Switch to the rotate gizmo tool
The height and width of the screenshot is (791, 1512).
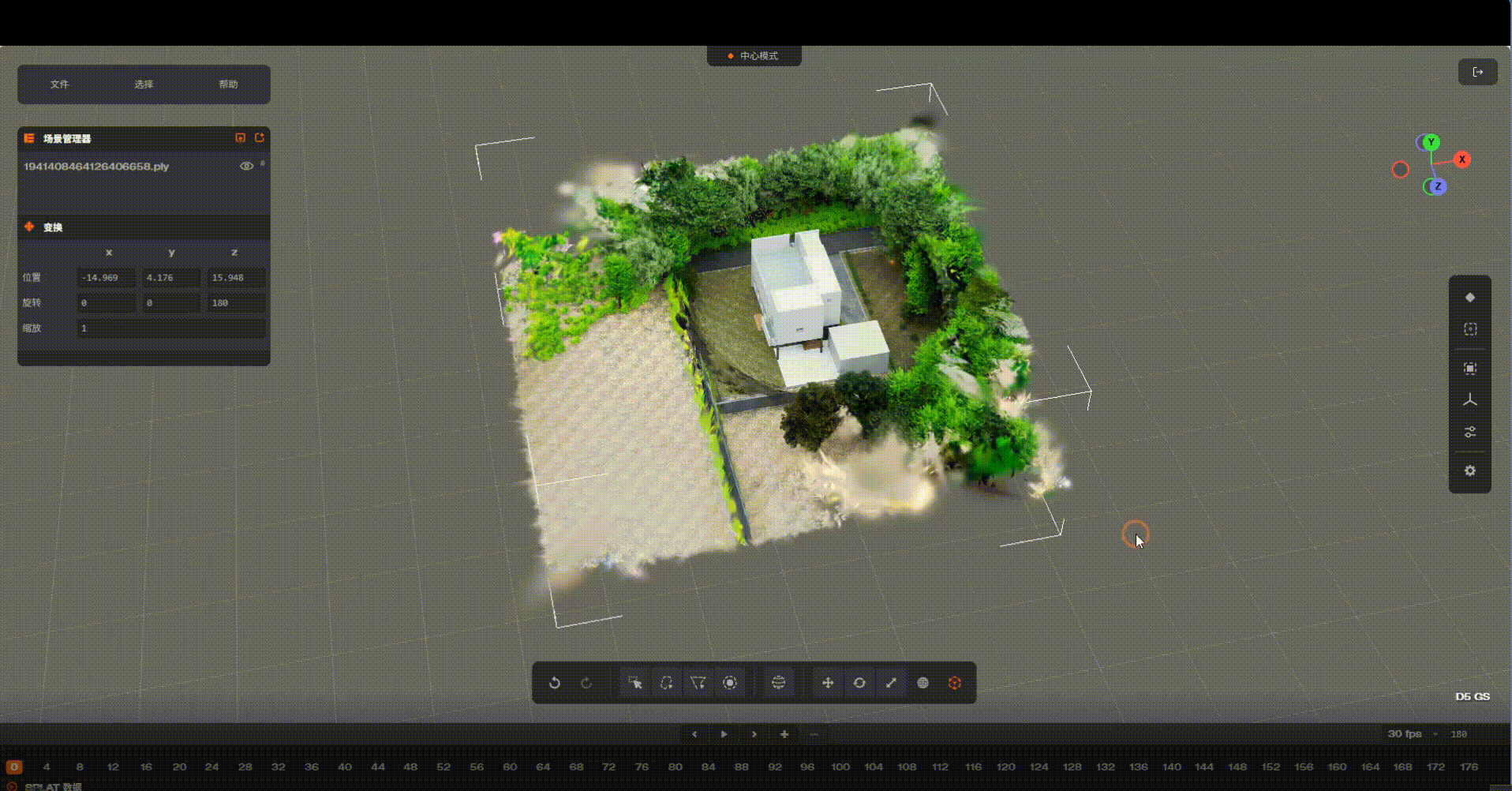point(859,683)
